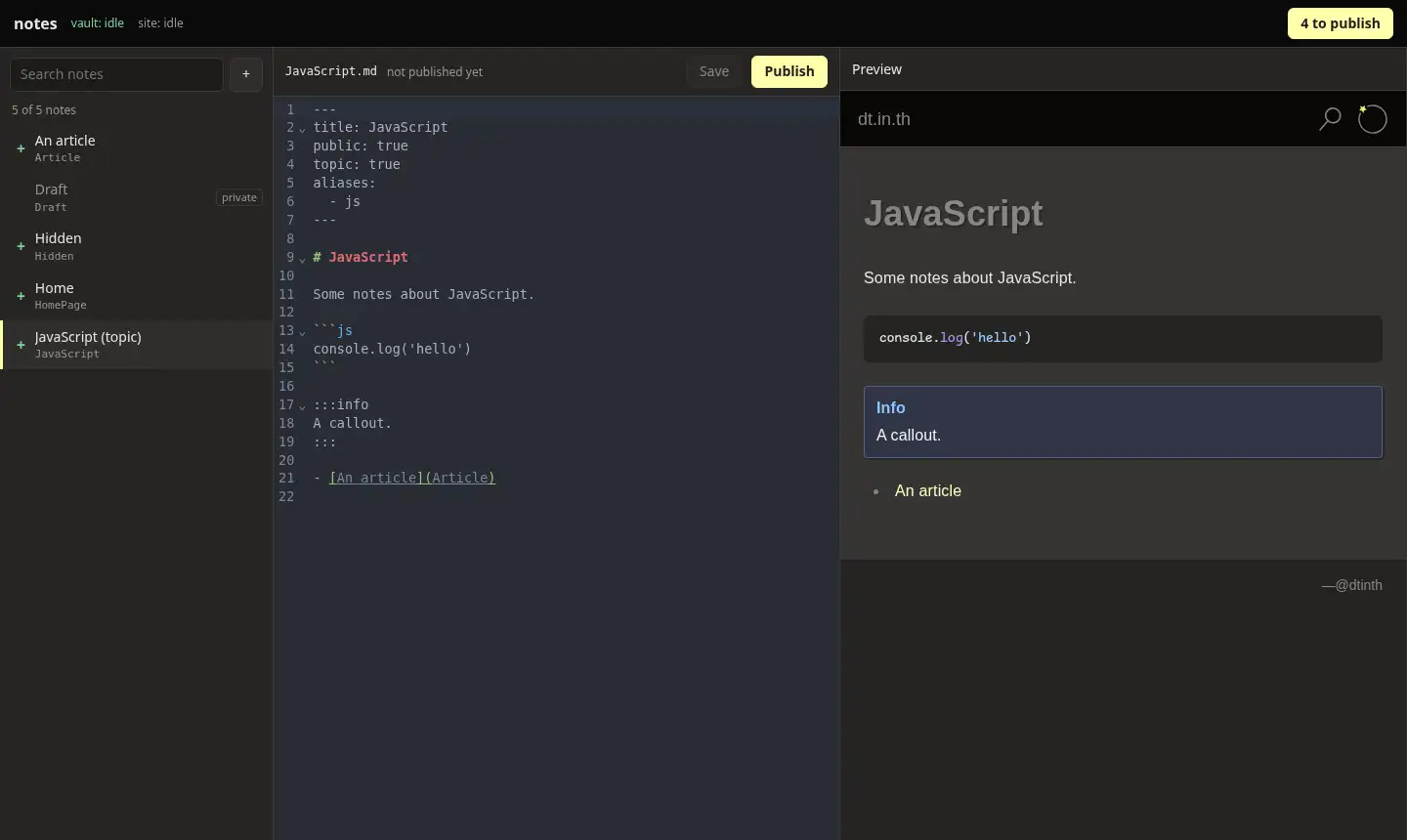
Task: Open the Hidden note
Action: click(137, 246)
